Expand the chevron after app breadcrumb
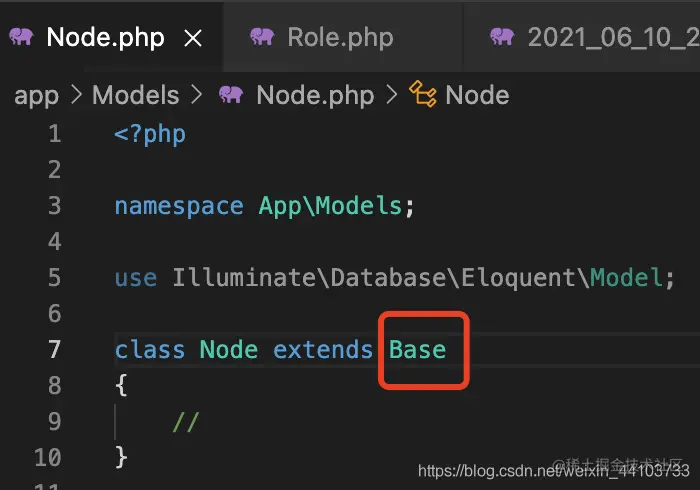The image size is (700, 490). 77,95
